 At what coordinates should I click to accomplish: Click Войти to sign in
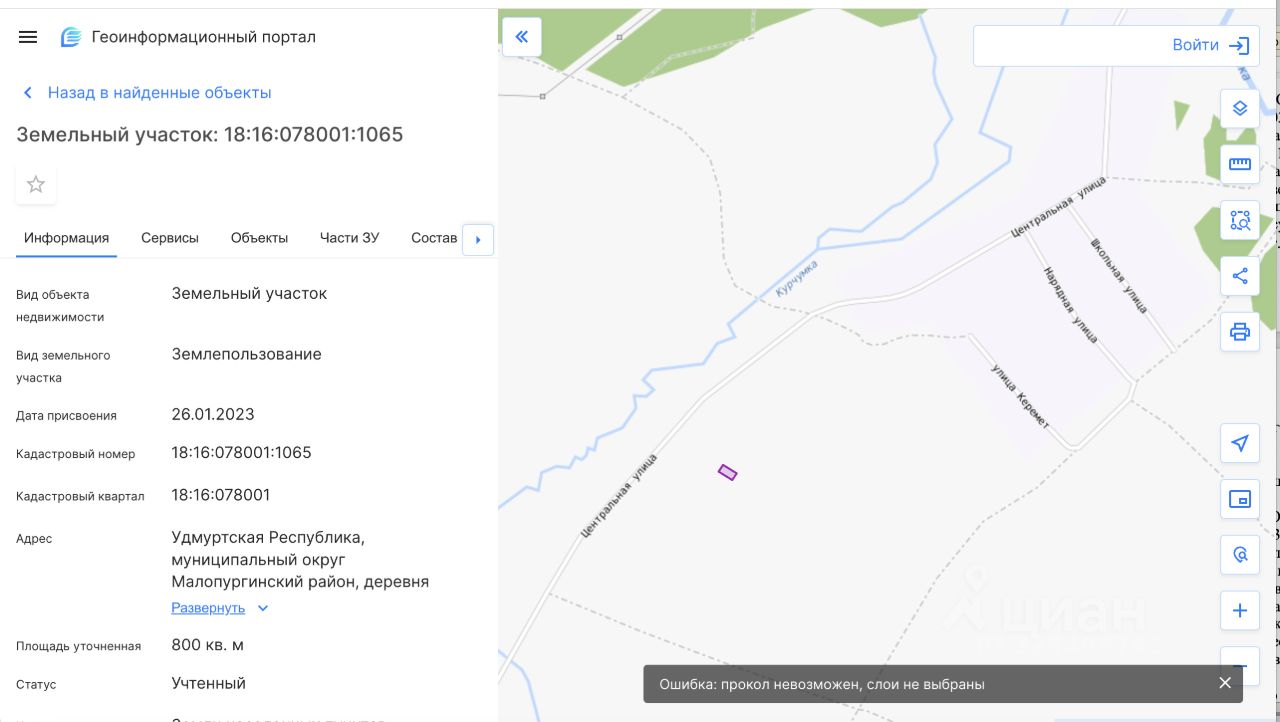pyautogui.click(x=1210, y=45)
